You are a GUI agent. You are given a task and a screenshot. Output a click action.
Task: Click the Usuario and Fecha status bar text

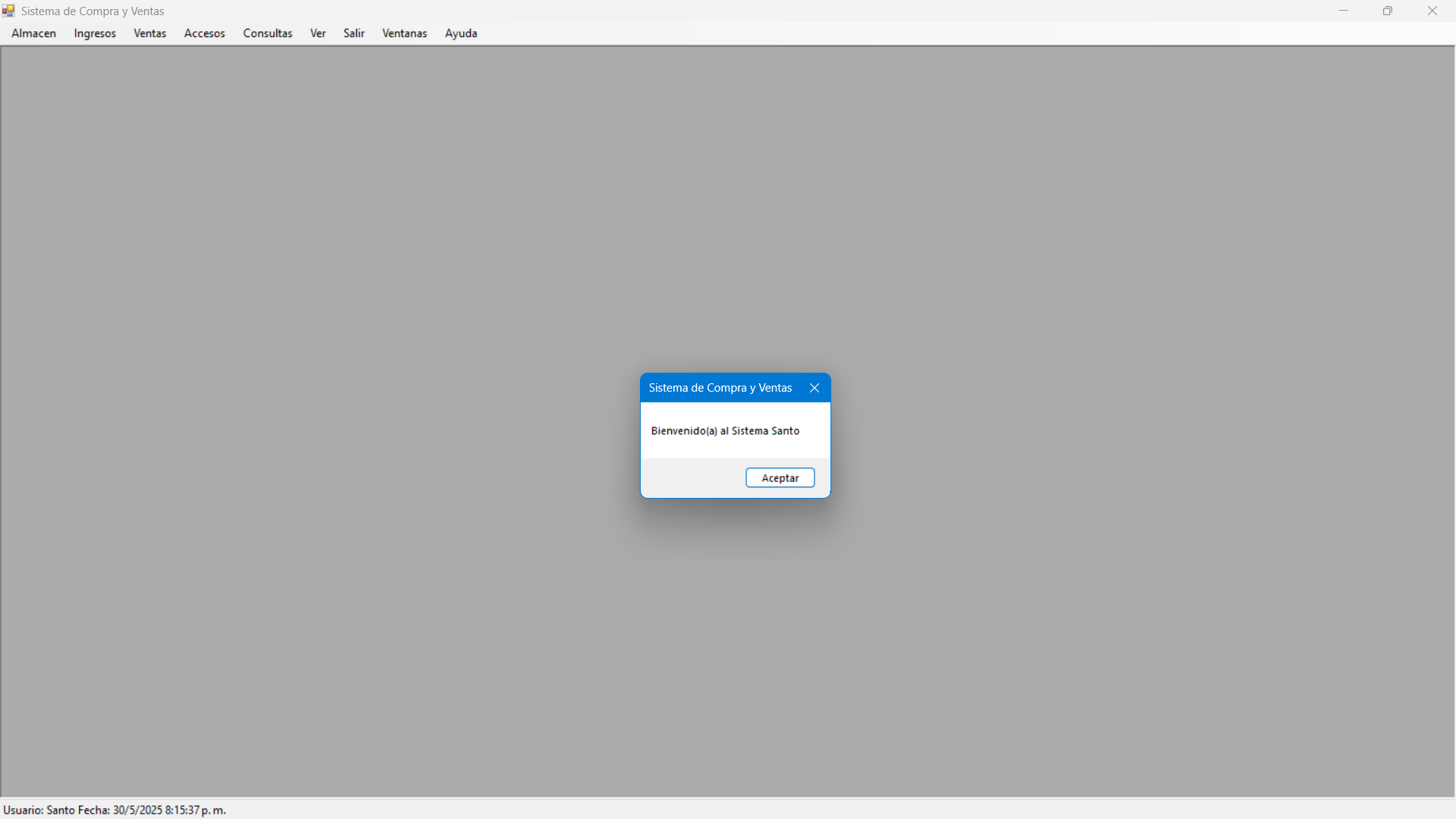115,810
